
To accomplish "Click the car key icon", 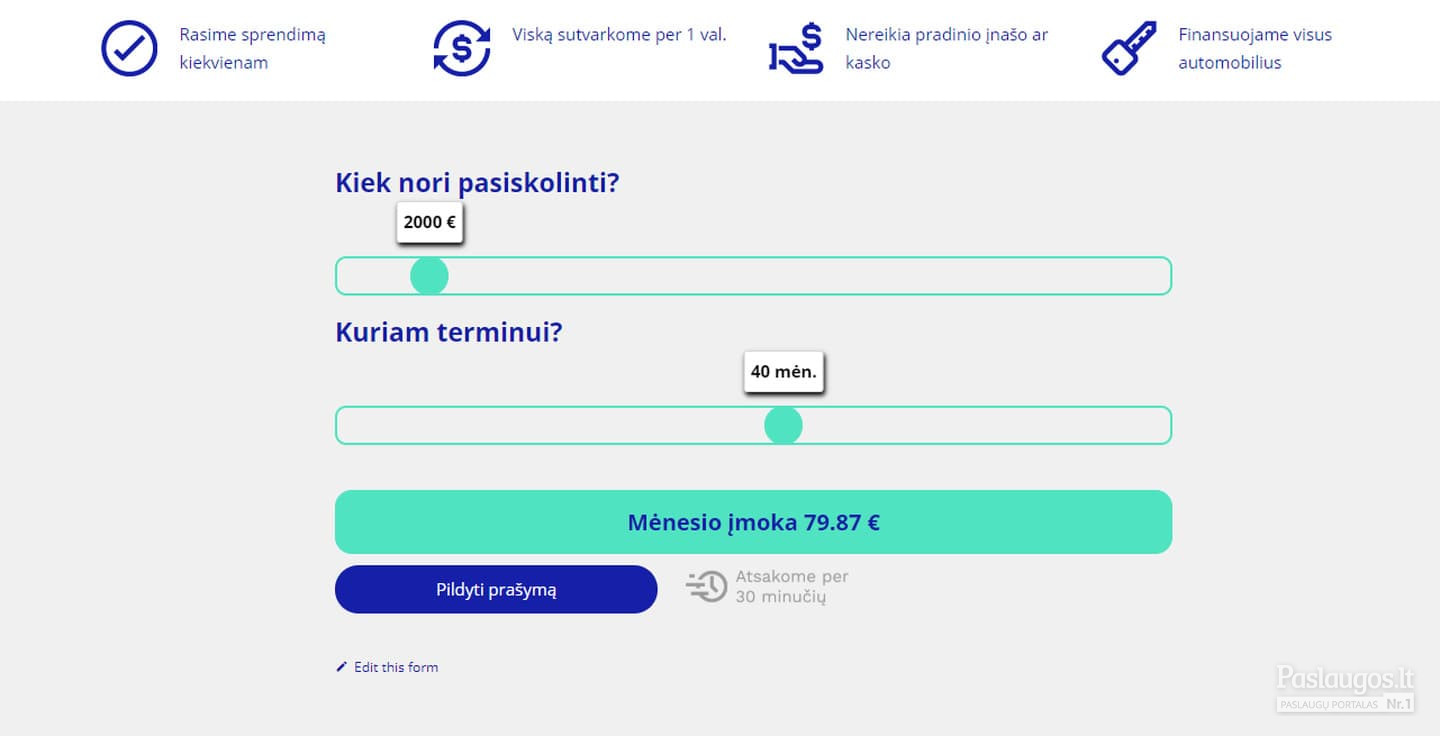I will tap(1129, 48).
